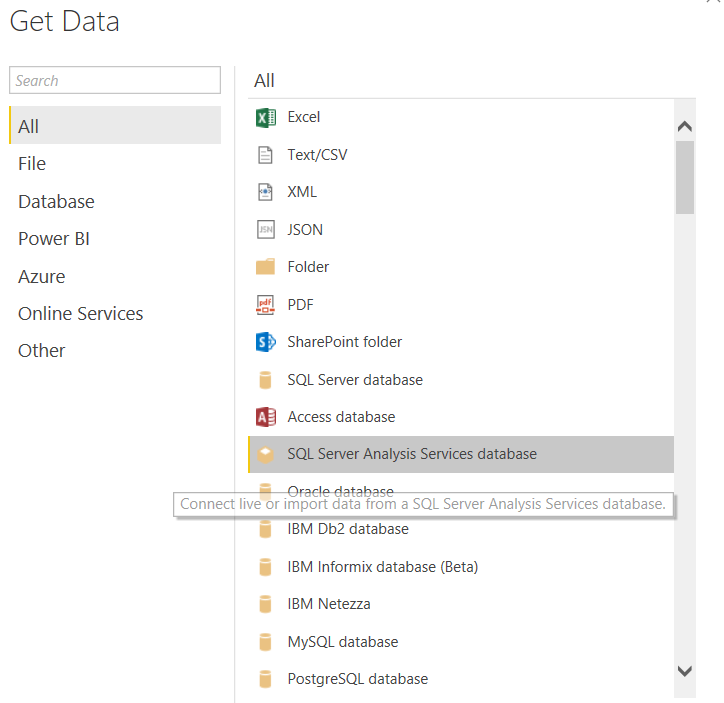
Task: Select SQL Server database entry
Action: [x=461, y=380]
